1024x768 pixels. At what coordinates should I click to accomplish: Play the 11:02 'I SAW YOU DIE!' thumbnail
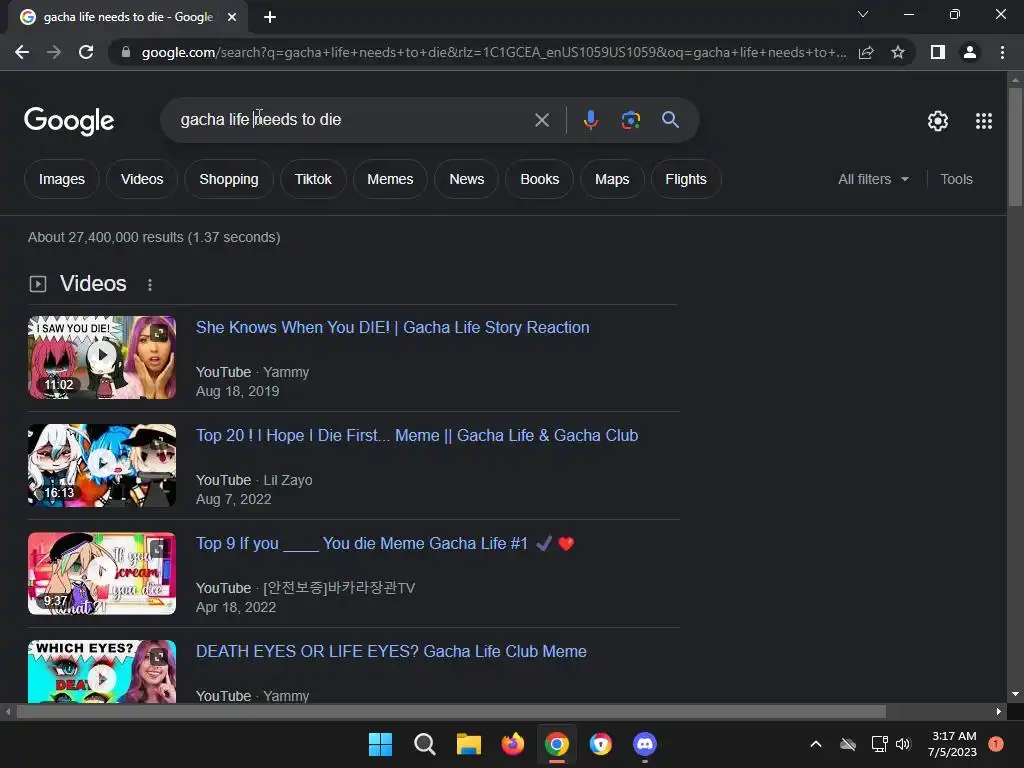(x=102, y=357)
